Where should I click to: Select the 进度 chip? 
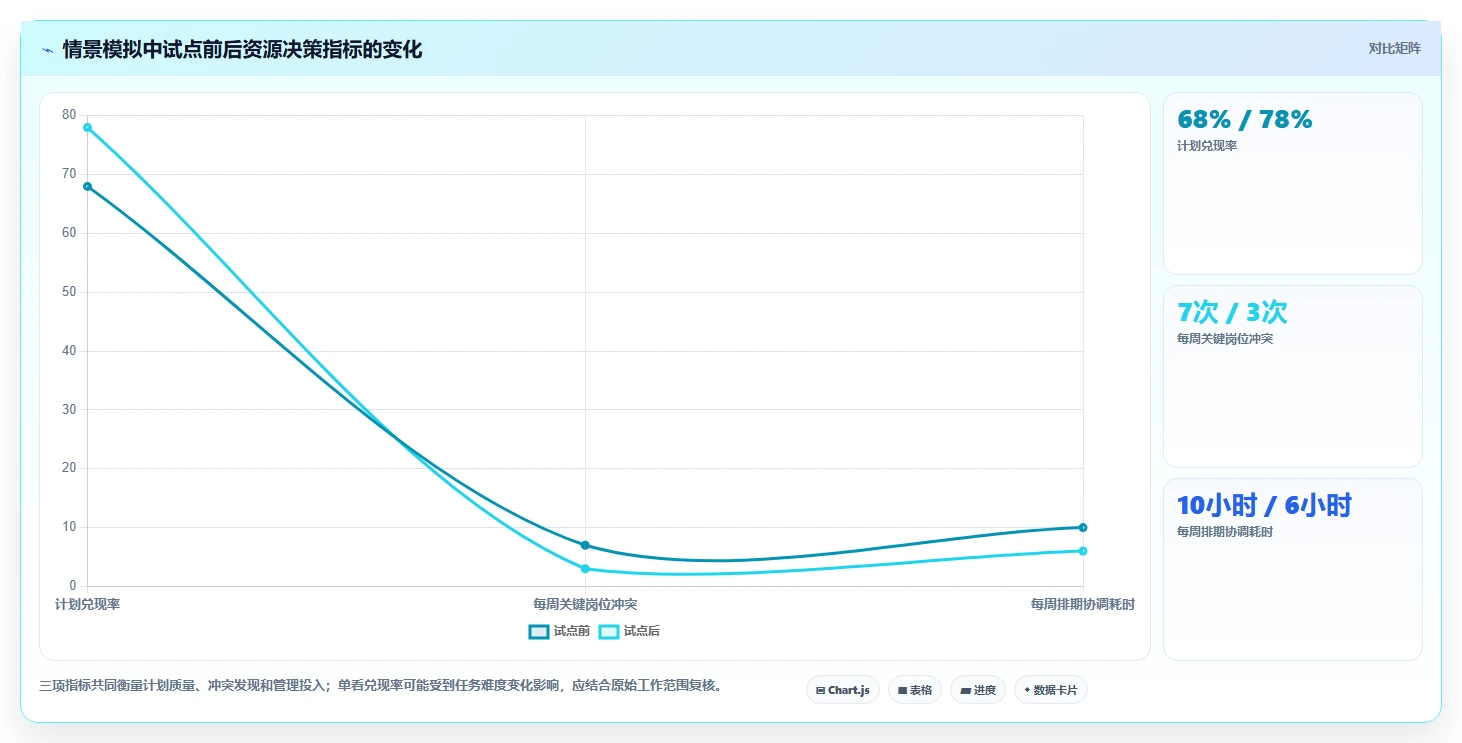978,690
